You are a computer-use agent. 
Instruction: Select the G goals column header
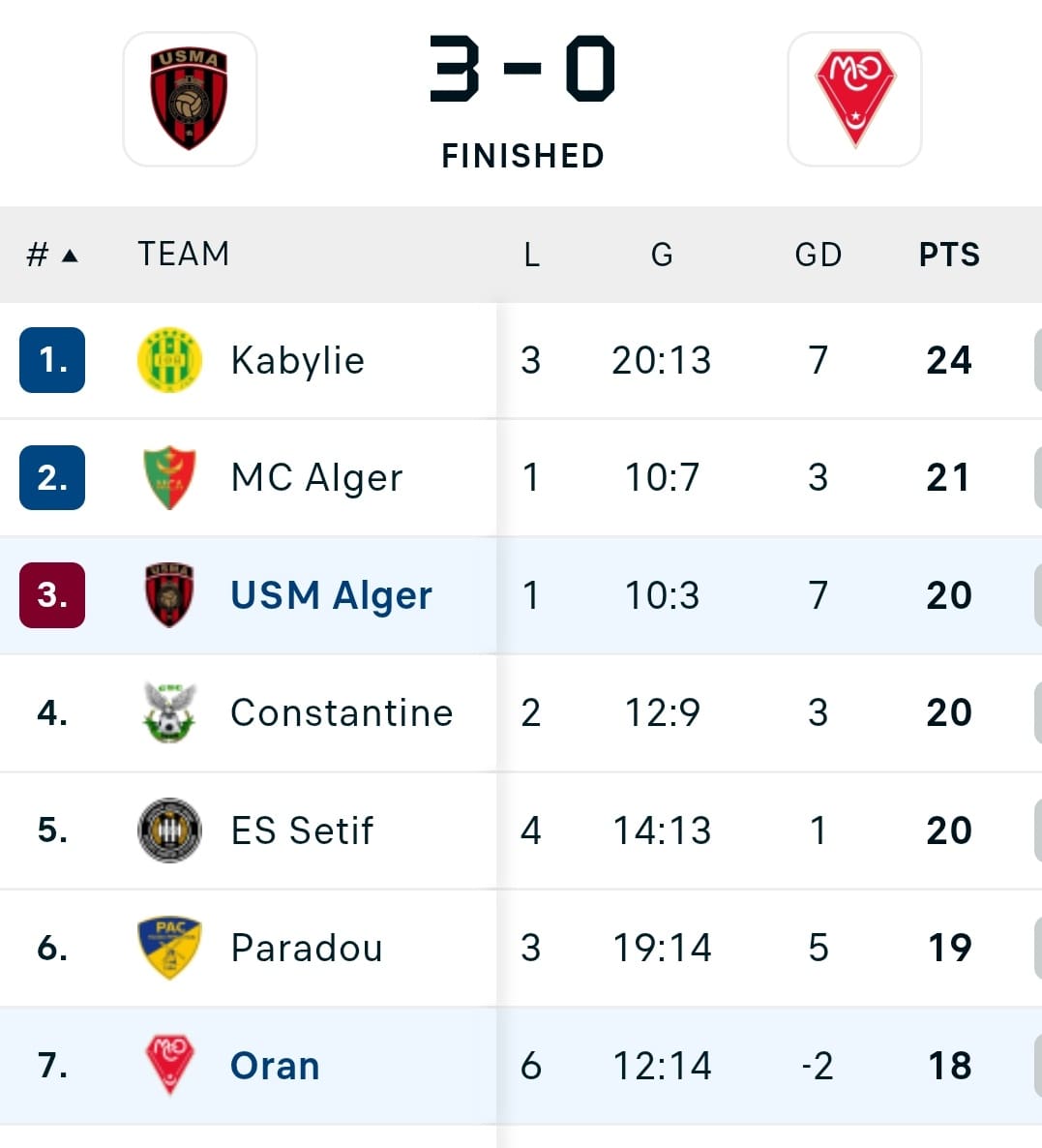tap(662, 255)
